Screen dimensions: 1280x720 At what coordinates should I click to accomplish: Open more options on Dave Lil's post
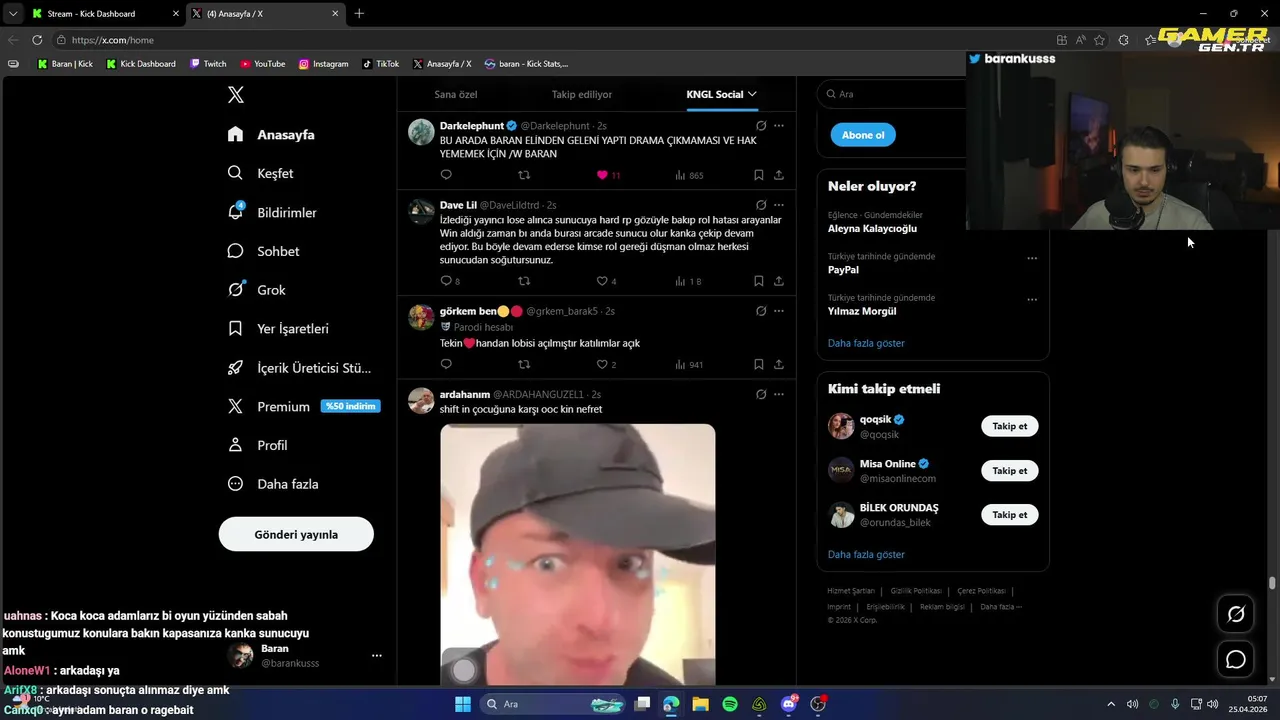point(779,205)
